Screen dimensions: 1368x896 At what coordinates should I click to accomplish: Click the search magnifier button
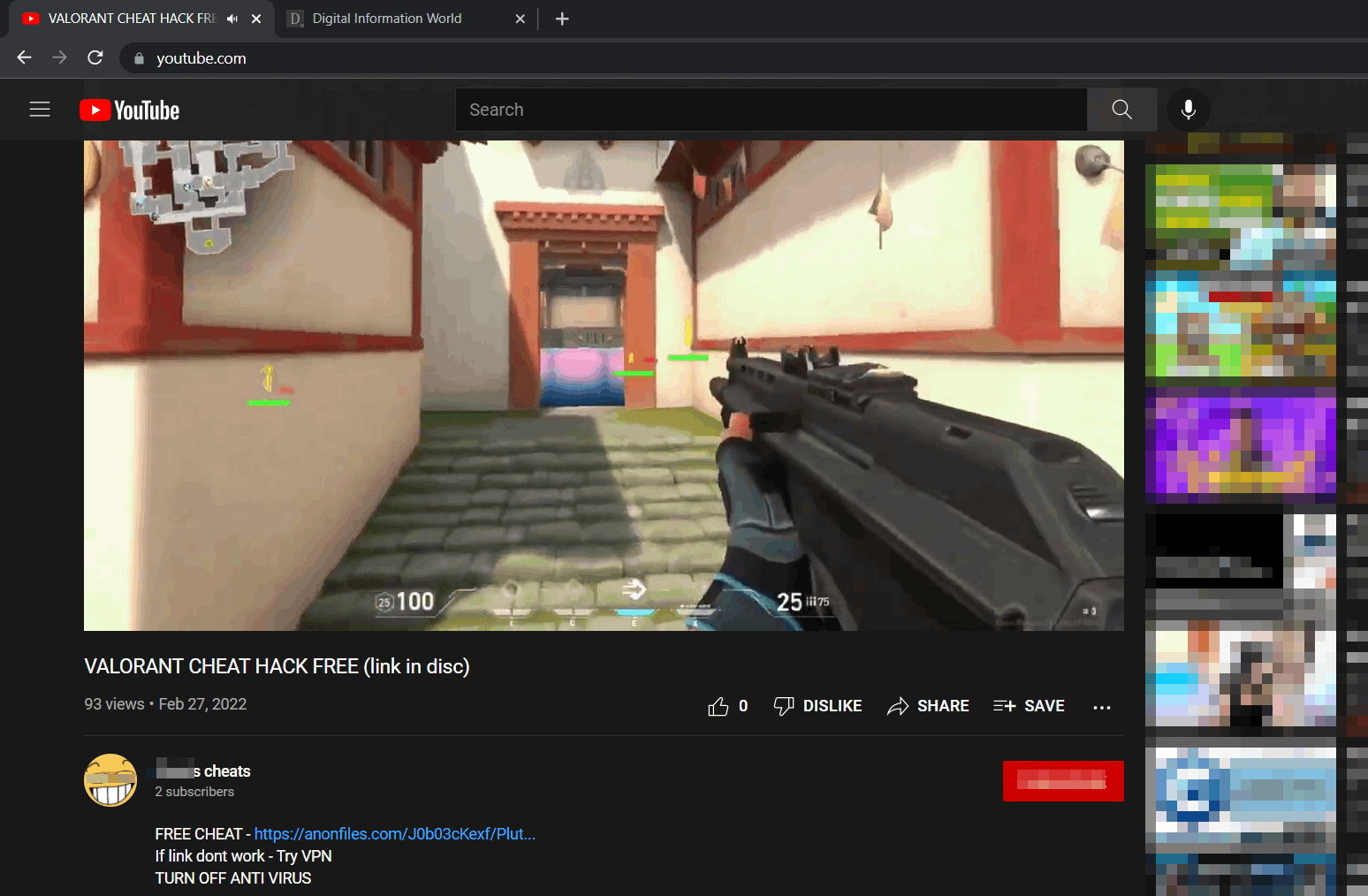1121,110
